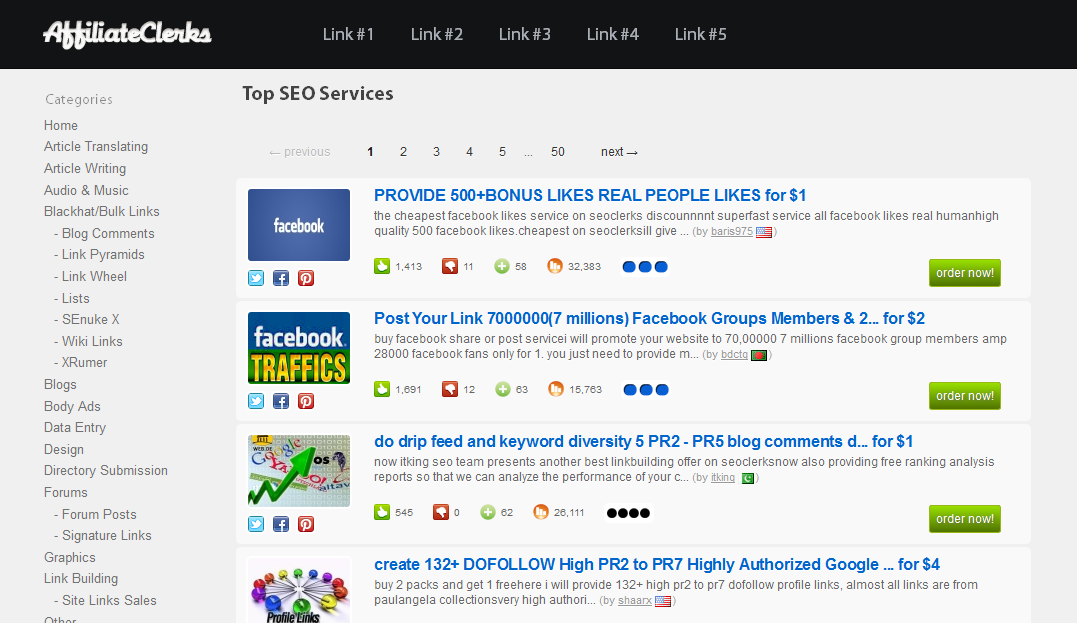Viewport: 1077px width, 623px height.
Task: Share the first listing on Twitter
Action: click(x=256, y=277)
